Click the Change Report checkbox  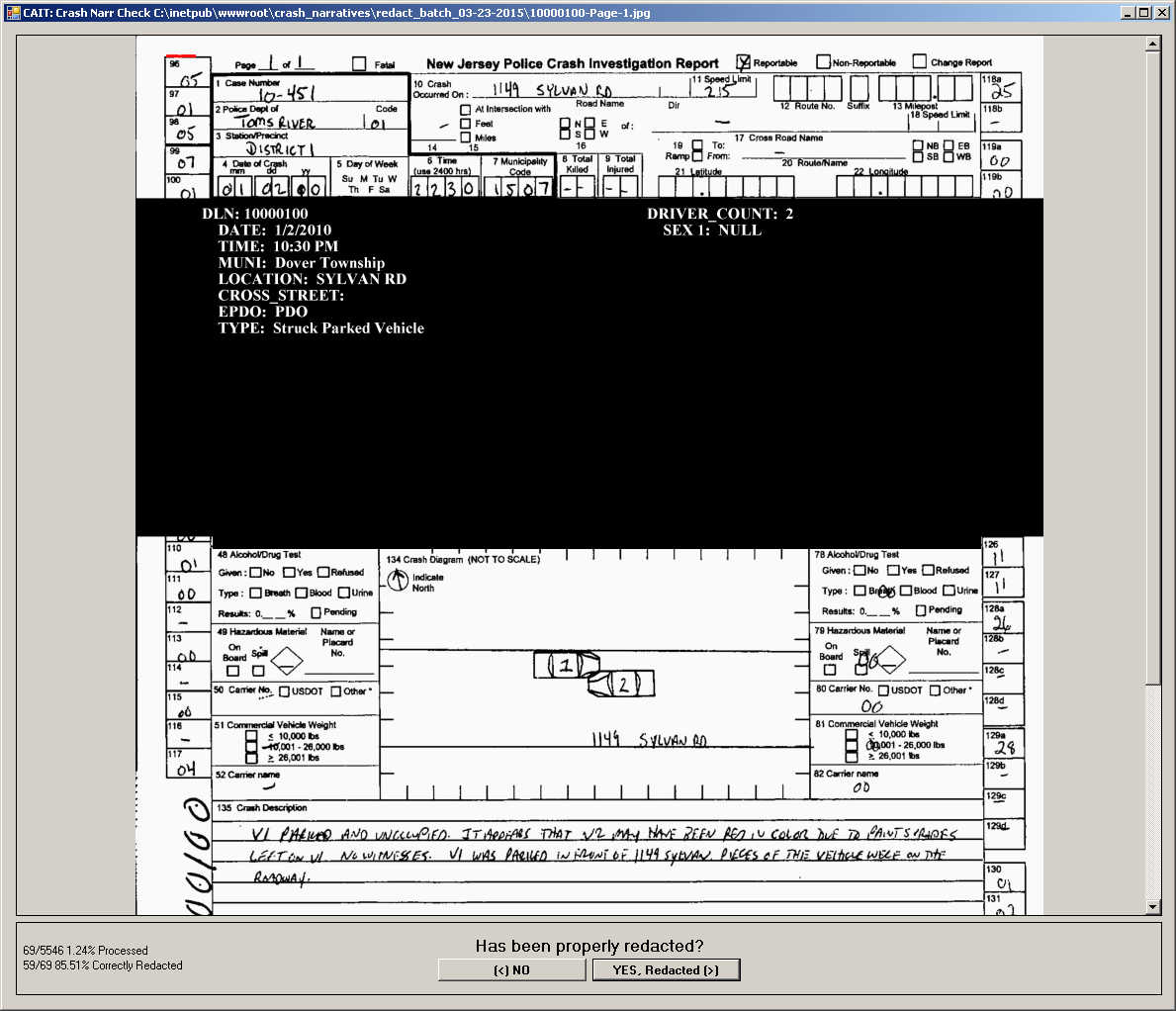(920, 60)
